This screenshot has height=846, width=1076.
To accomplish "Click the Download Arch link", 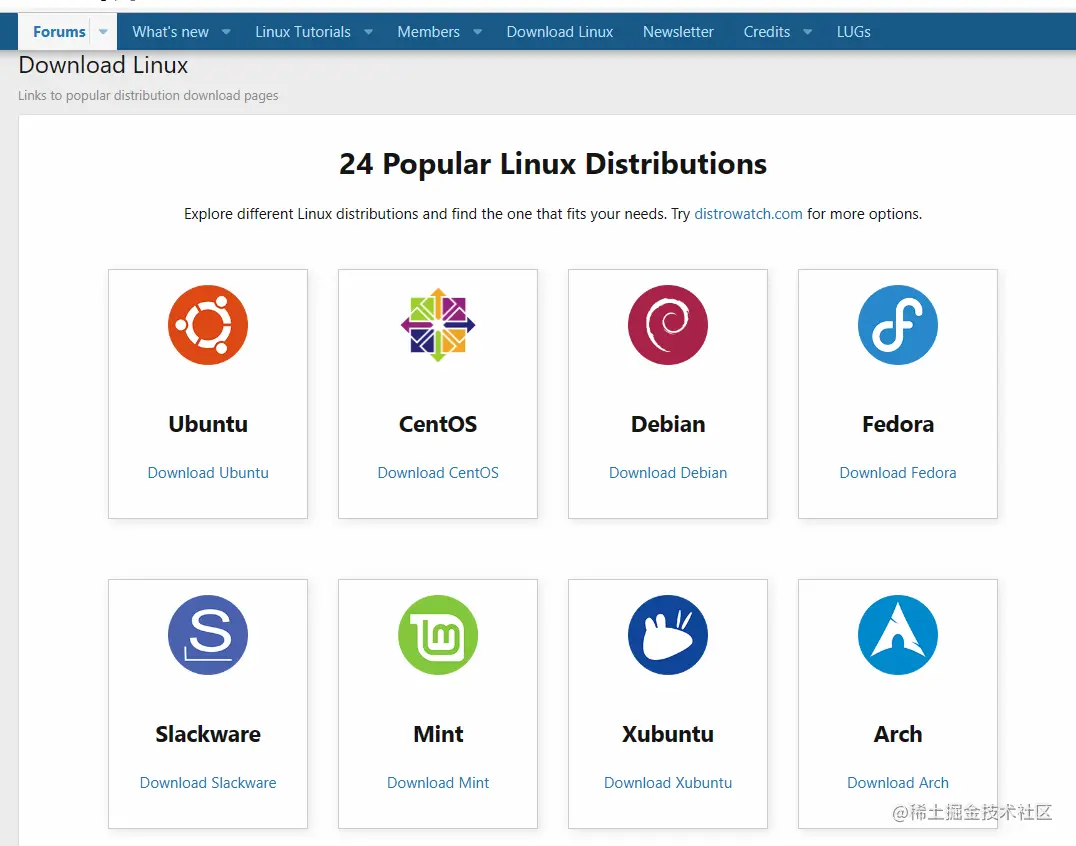I will point(898,783).
